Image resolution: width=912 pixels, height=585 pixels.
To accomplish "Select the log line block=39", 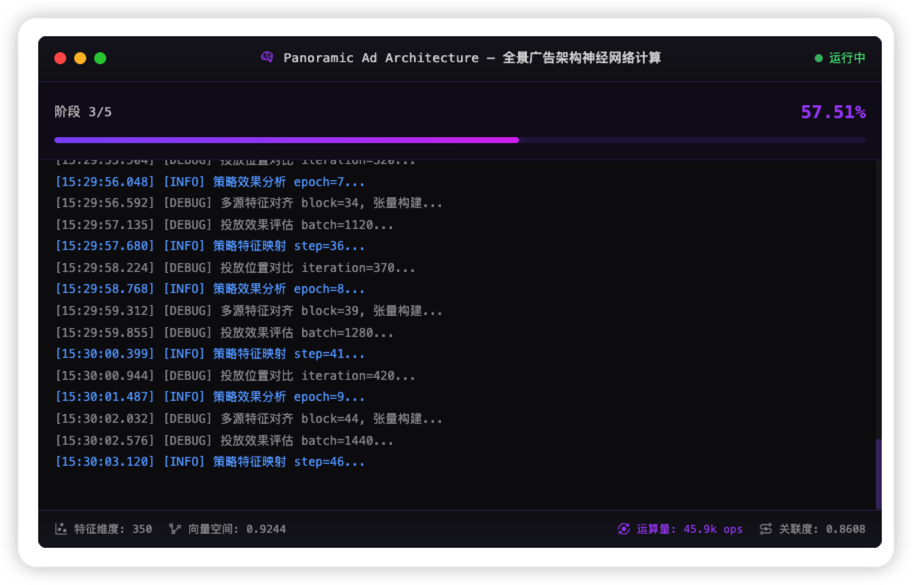I will 248,311.
